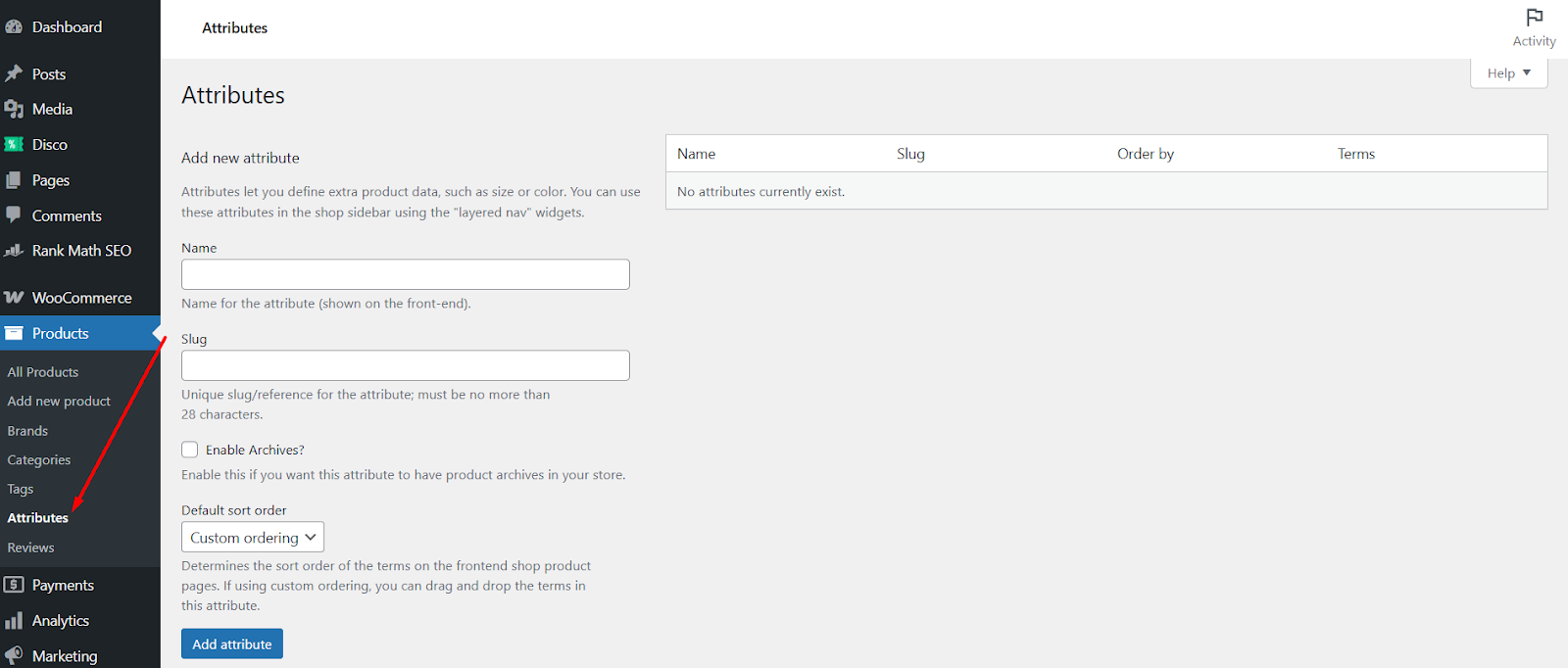
Task: Open the Activity flag panel
Action: 1534,27
